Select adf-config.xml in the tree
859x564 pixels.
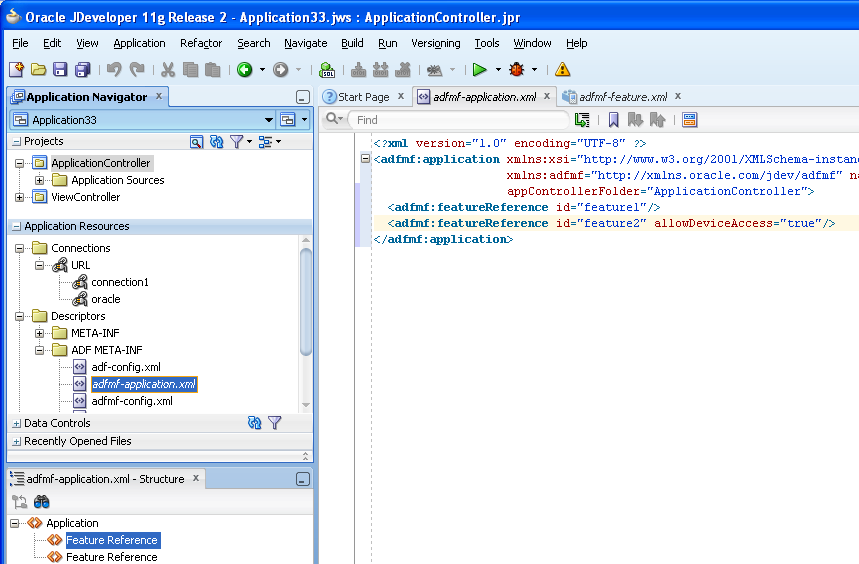pos(126,367)
